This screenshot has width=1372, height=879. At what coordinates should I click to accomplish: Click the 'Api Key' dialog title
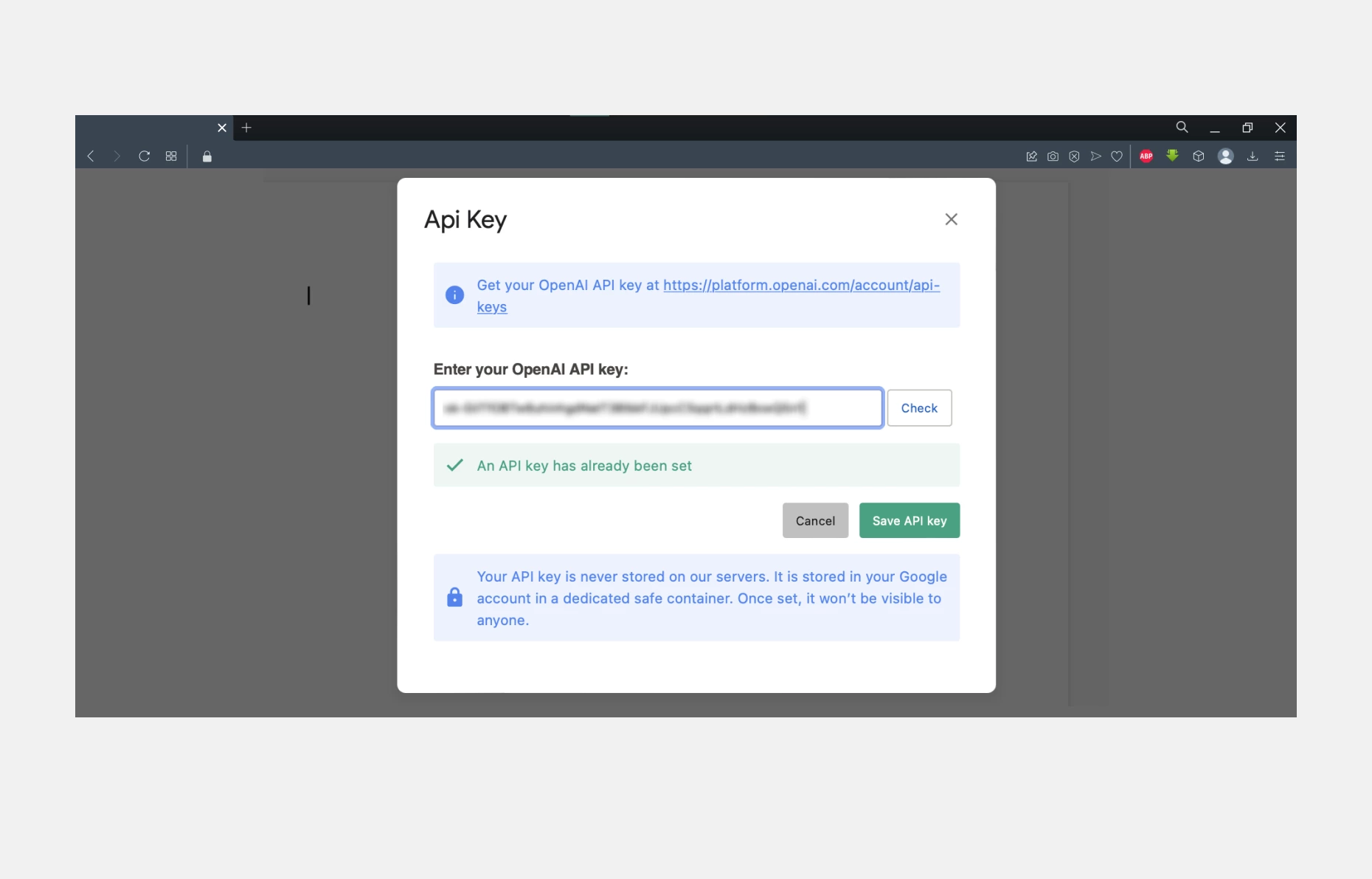pos(465,220)
